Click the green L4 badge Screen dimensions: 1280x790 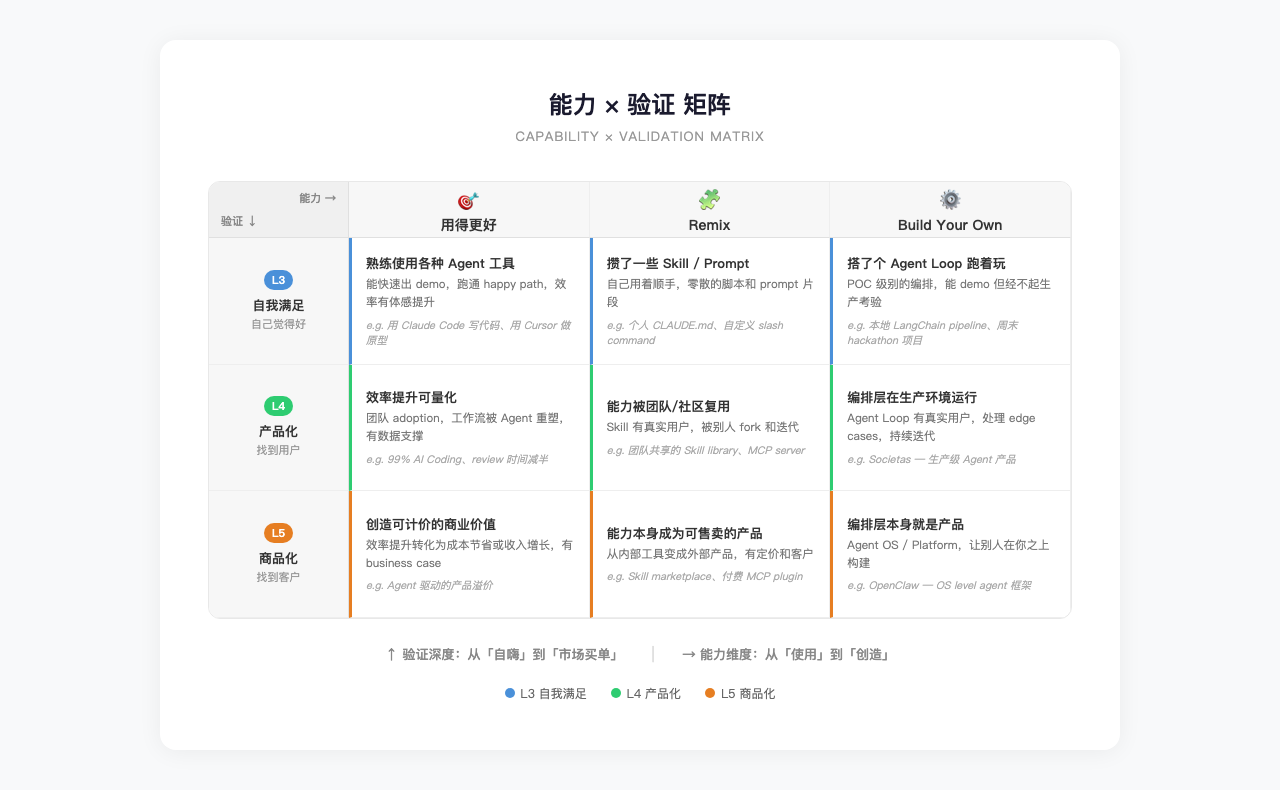tap(278, 406)
